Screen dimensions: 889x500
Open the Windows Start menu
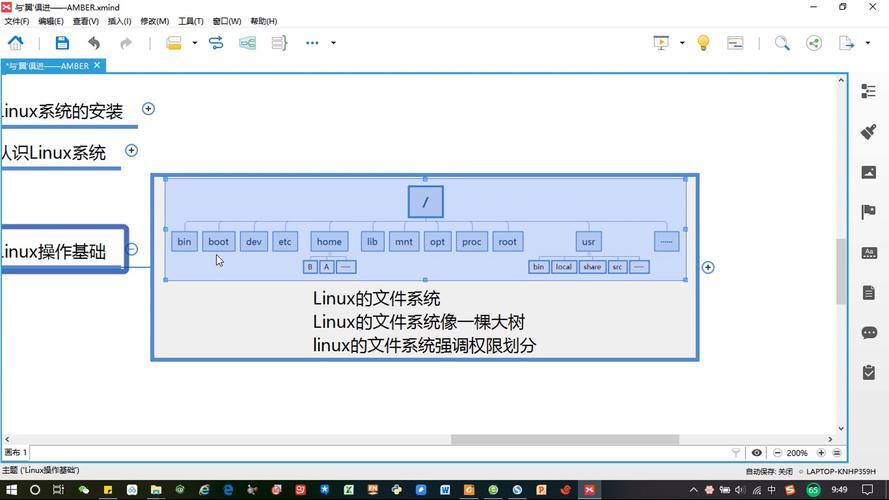(11, 490)
